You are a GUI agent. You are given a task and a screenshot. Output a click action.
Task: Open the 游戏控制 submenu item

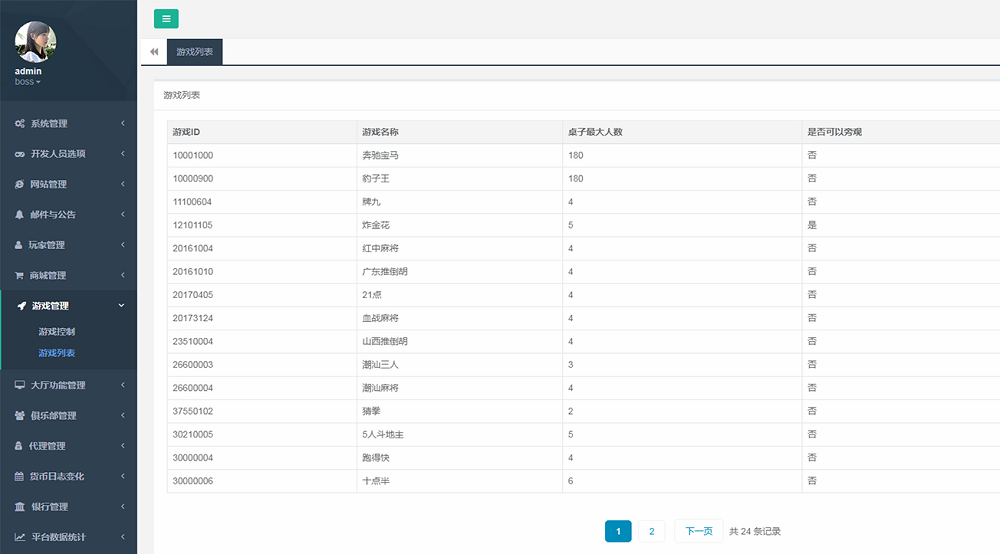pos(57,332)
